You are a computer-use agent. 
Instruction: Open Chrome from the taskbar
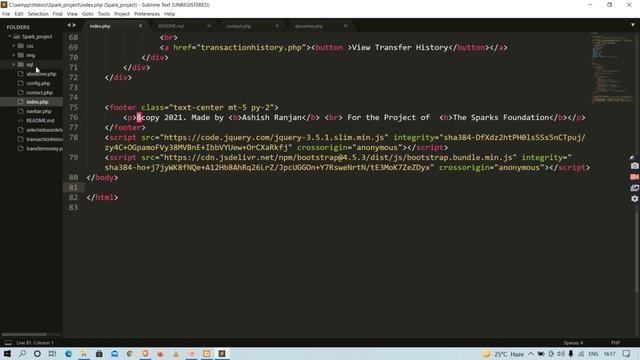coord(130,353)
